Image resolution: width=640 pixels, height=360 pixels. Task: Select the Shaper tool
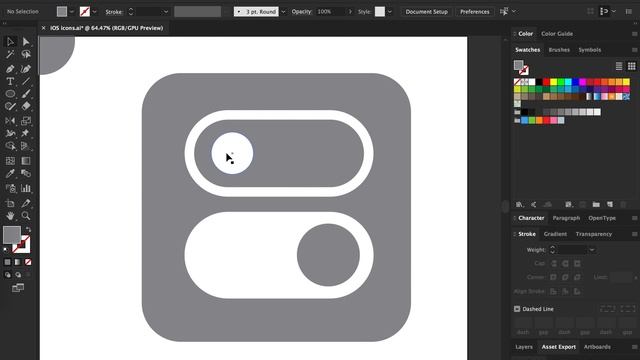point(10,107)
